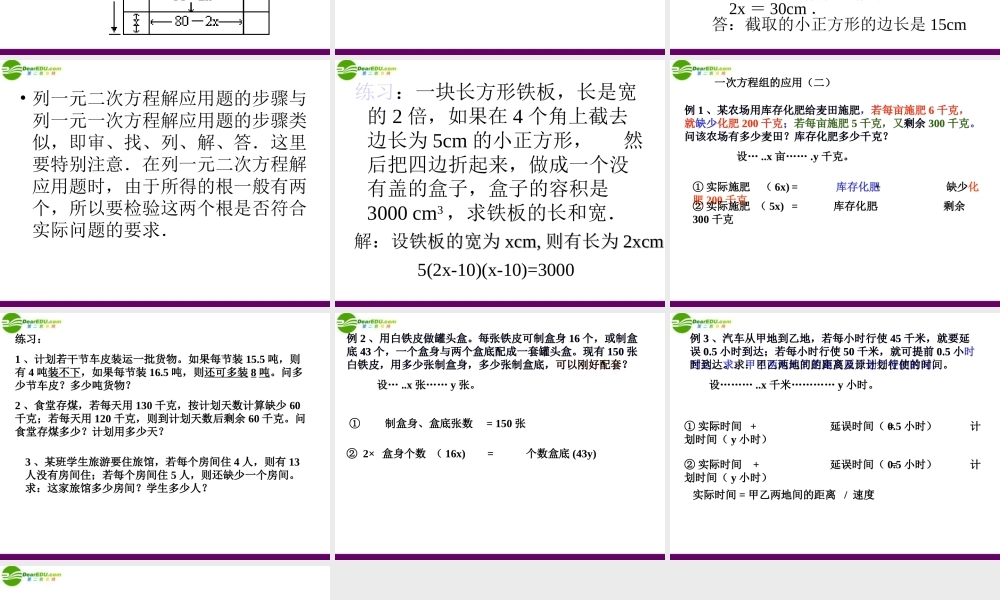Click the word 剩余 in the fertilizer slide
This screenshot has height=600, width=1000.
(954, 206)
